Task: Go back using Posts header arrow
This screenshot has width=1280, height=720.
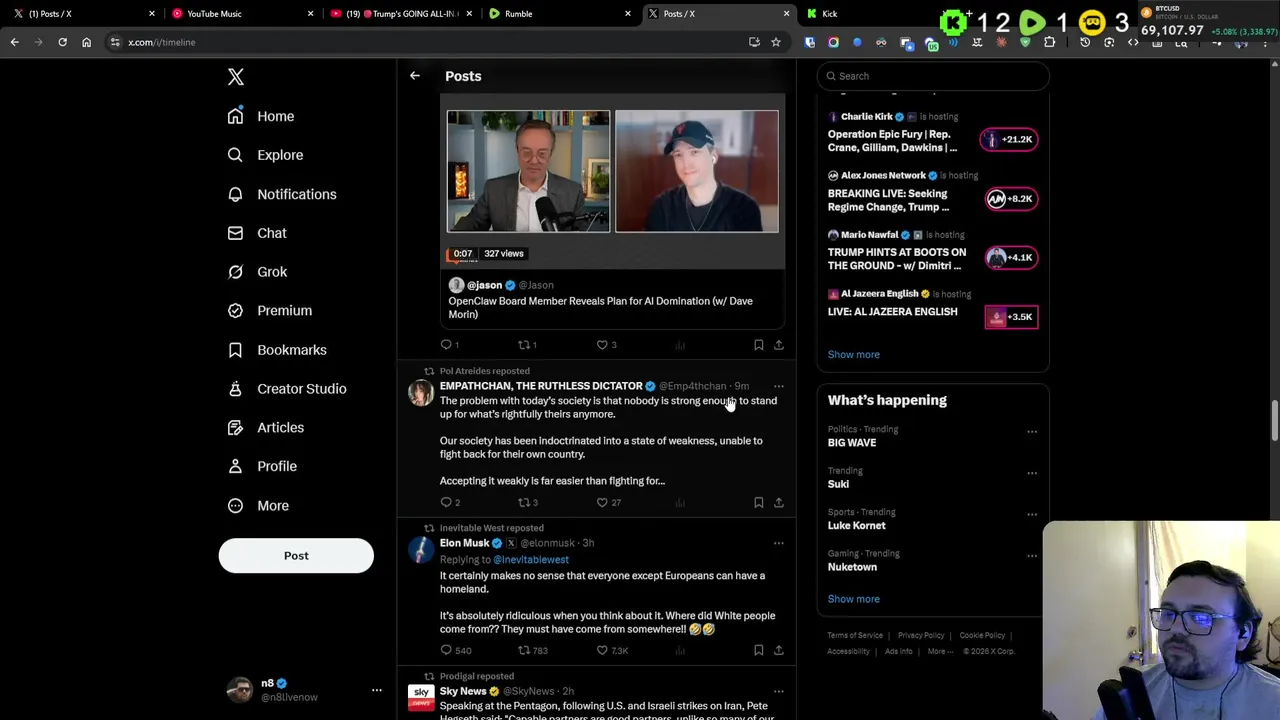Action: coord(414,76)
